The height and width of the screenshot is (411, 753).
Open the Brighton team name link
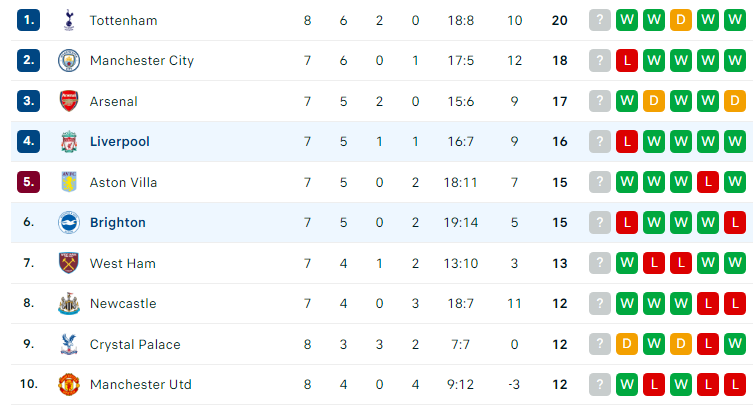118,223
